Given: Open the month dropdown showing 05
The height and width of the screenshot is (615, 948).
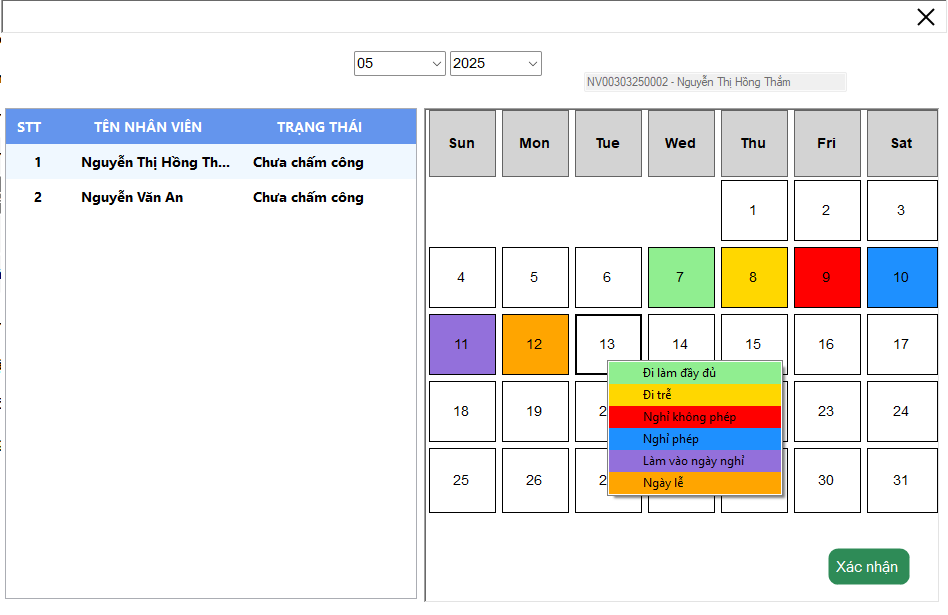Looking at the screenshot, I should pyautogui.click(x=400, y=63).
